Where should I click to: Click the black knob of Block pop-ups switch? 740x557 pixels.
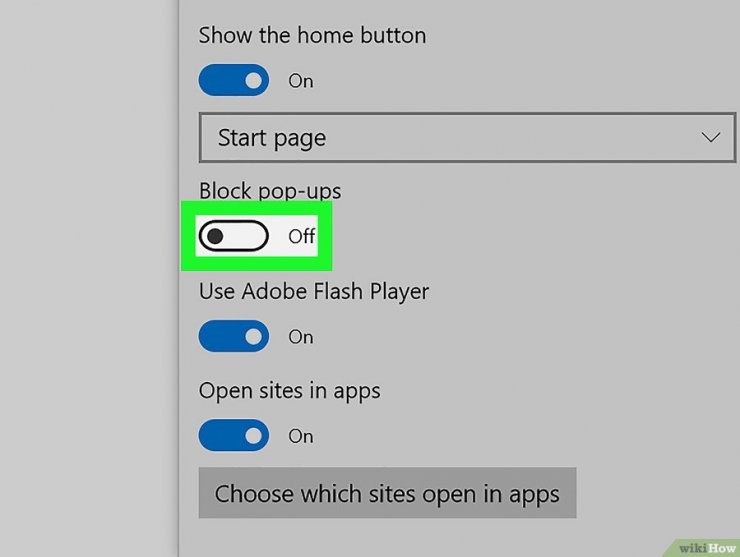[215, 236]
